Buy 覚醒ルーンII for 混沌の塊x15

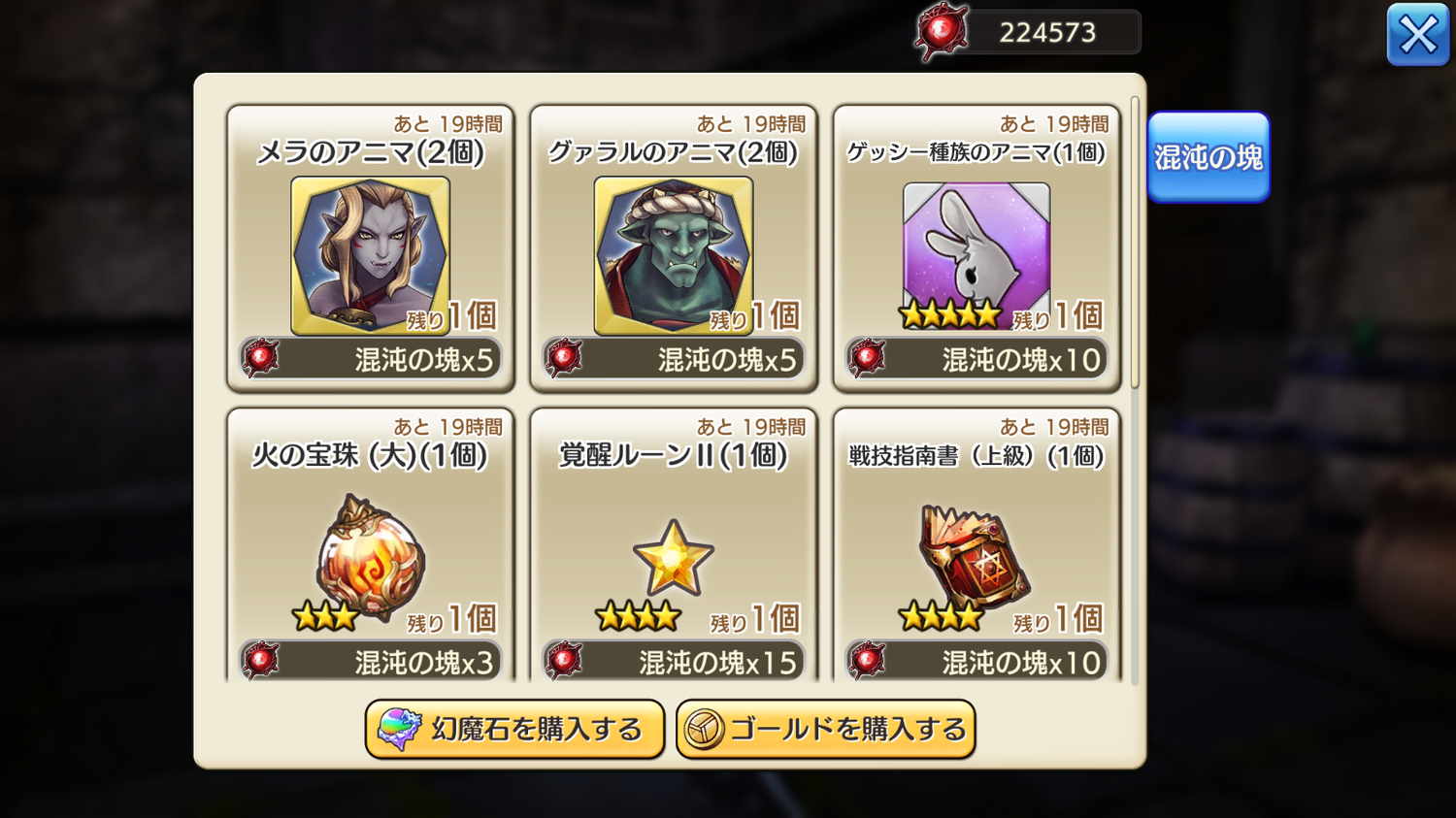674,662
